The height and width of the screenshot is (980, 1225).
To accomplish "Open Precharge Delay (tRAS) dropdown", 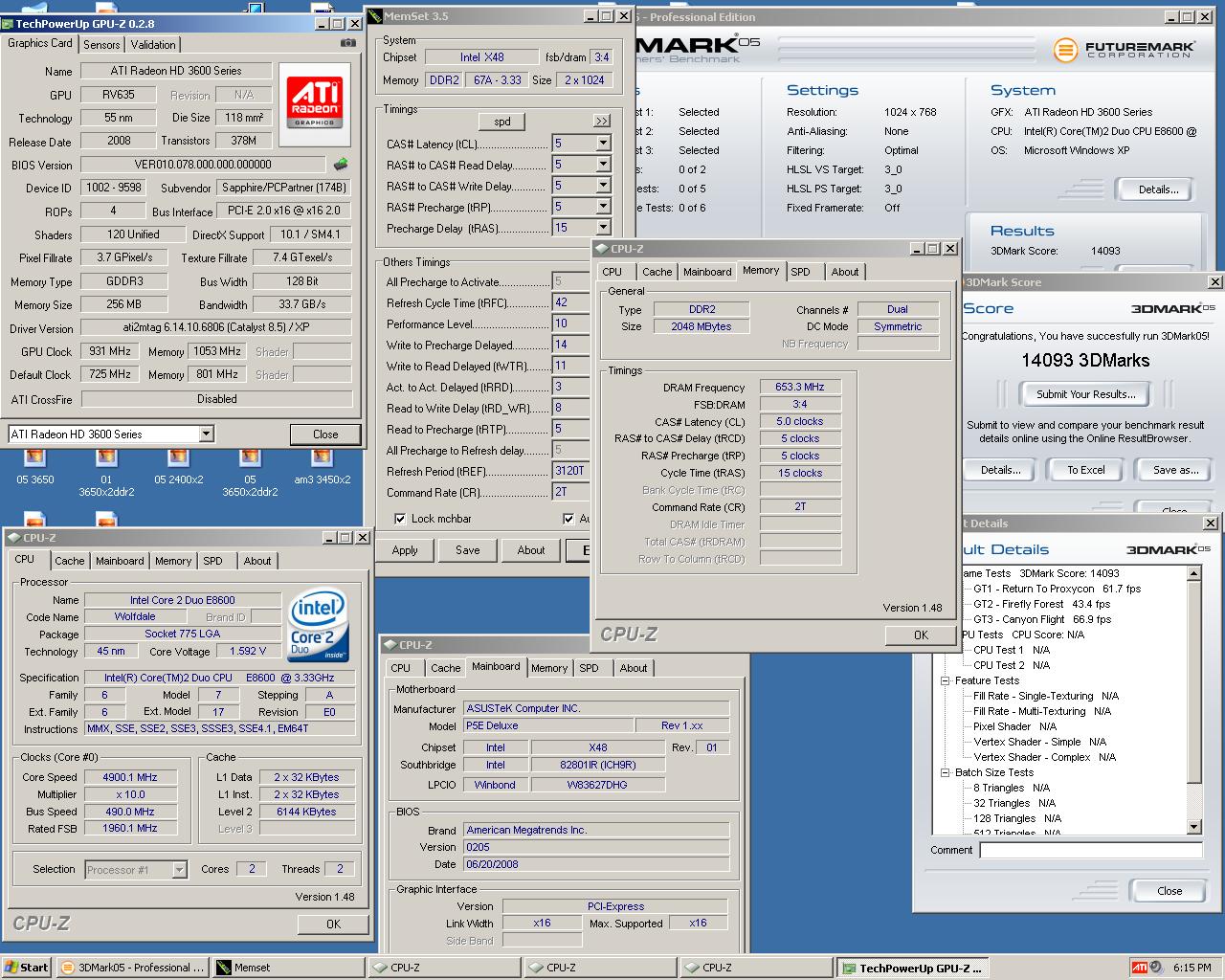I will [603, 228].
